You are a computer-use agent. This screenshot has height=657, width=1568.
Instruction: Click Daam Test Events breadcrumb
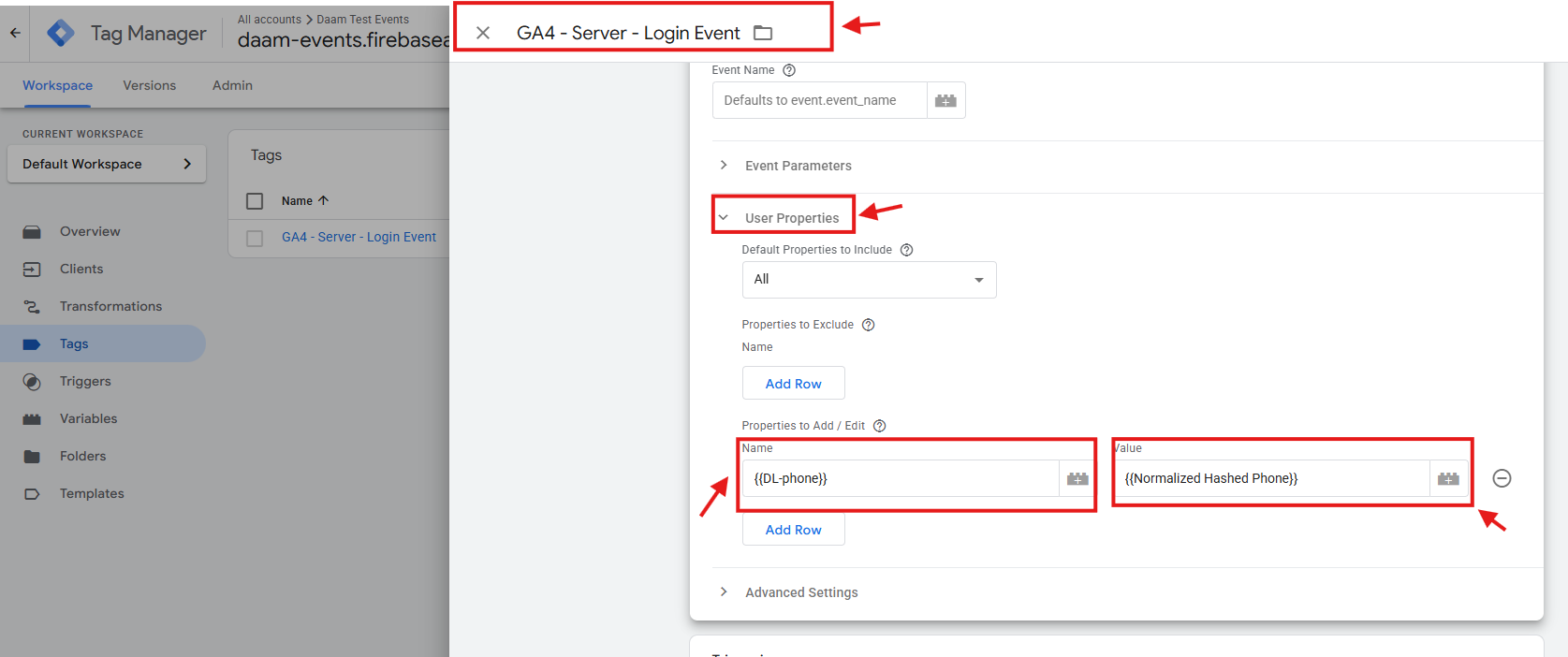tap(363, 20)
